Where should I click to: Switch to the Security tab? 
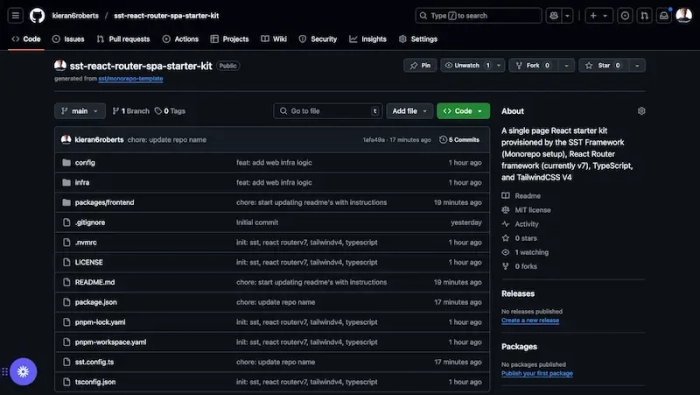pos(318,39)
